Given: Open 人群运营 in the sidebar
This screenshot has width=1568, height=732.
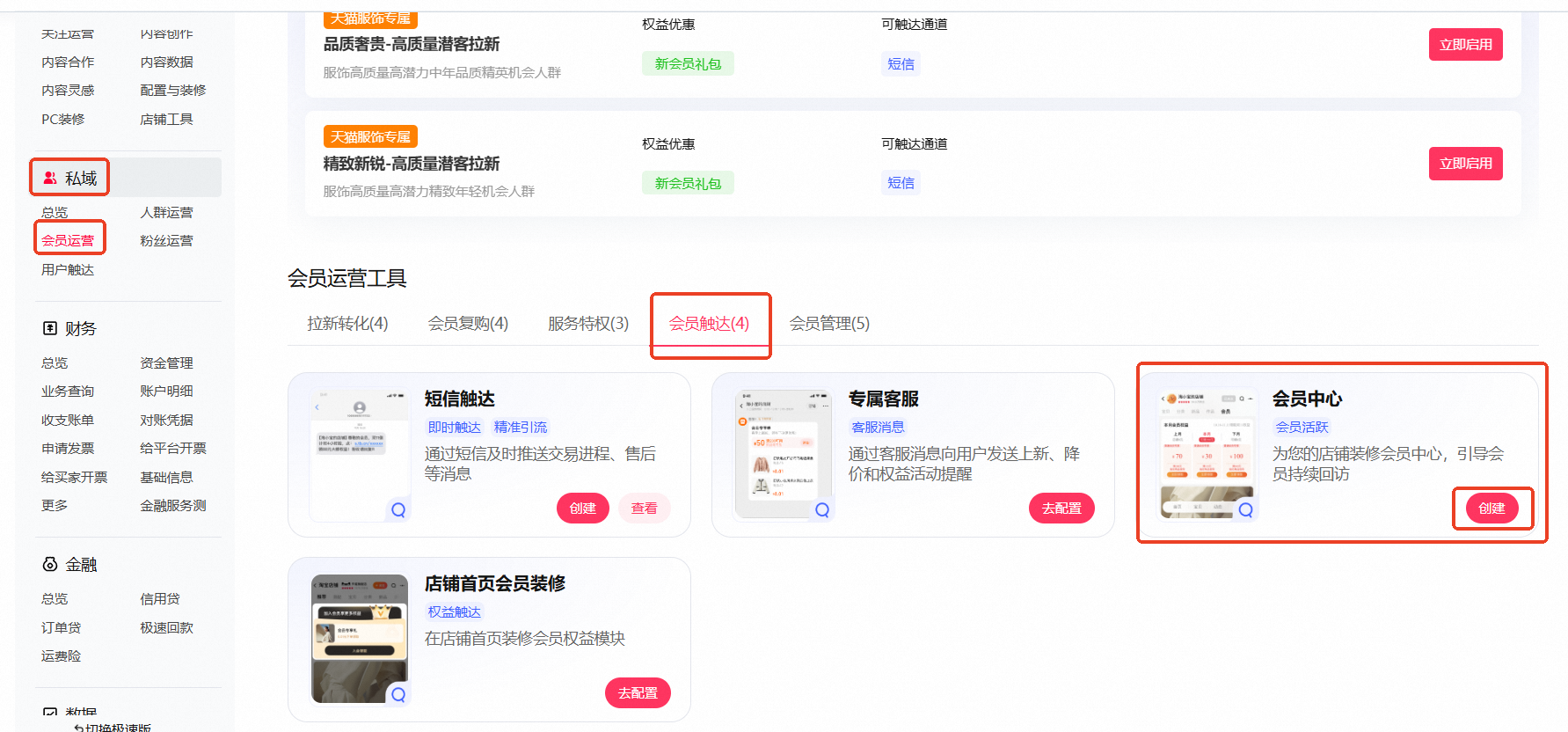Looking at the screenshot, I should tap(166, 212).
